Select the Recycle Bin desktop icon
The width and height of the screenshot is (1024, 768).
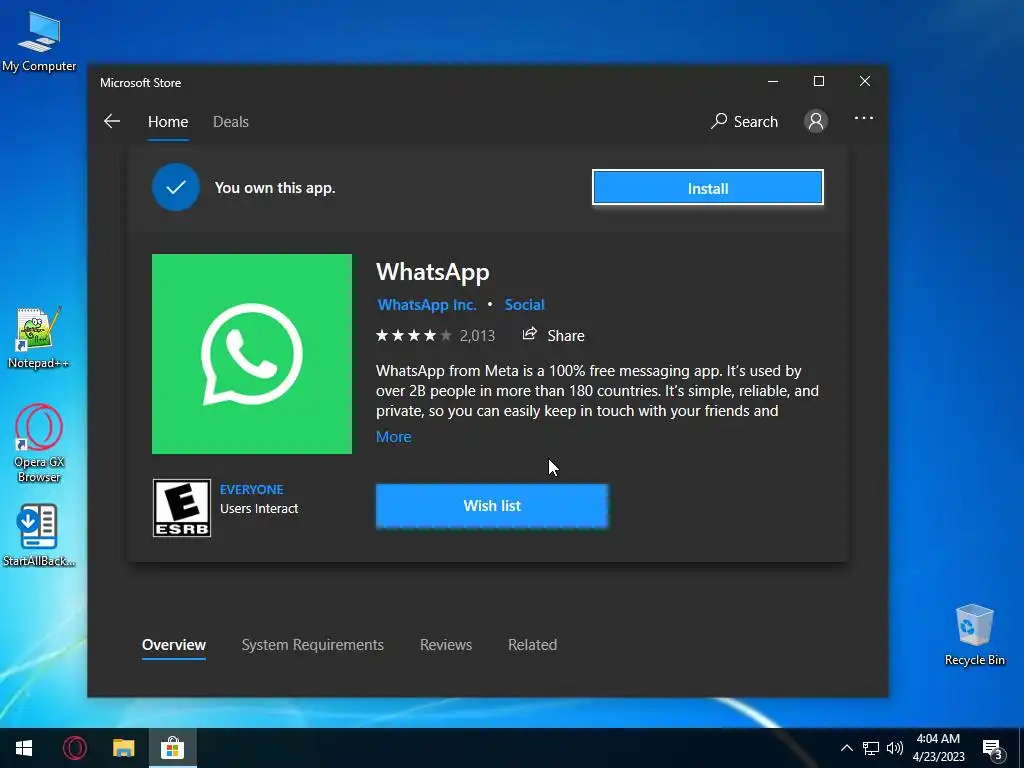point(974,635)
